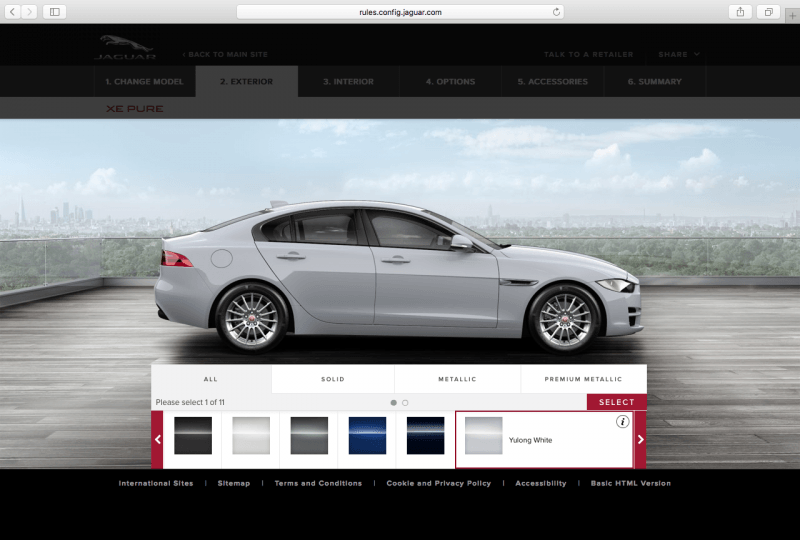Filter paints by Premium Metallic
This screenshot has width=800, height=540.
click(584, 379)
